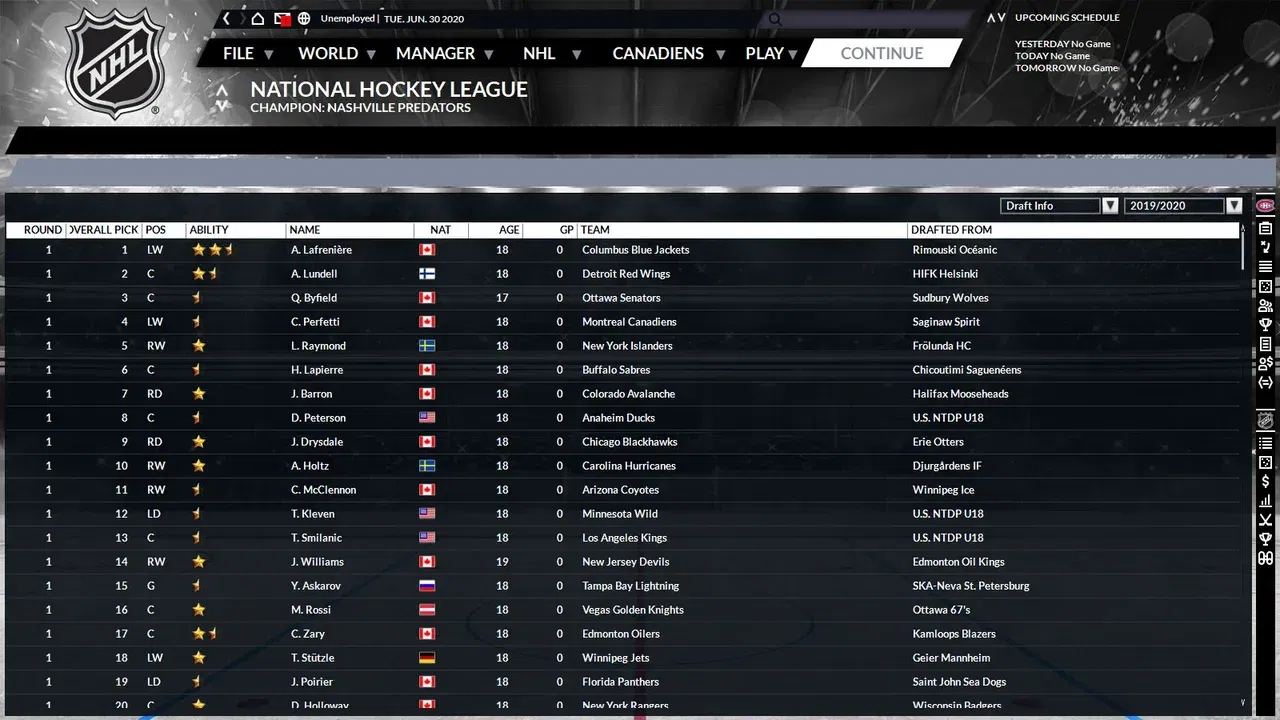
Task: Click the Montreal Canadiens logo in sidebar
Action: pyautogui.click(x=1265, y=206)
